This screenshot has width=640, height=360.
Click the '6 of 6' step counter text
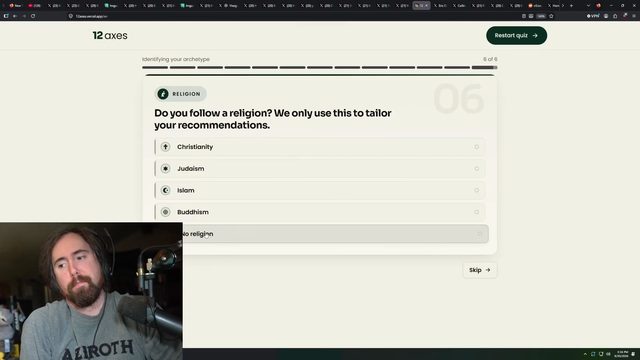click(x=490, y=59)
